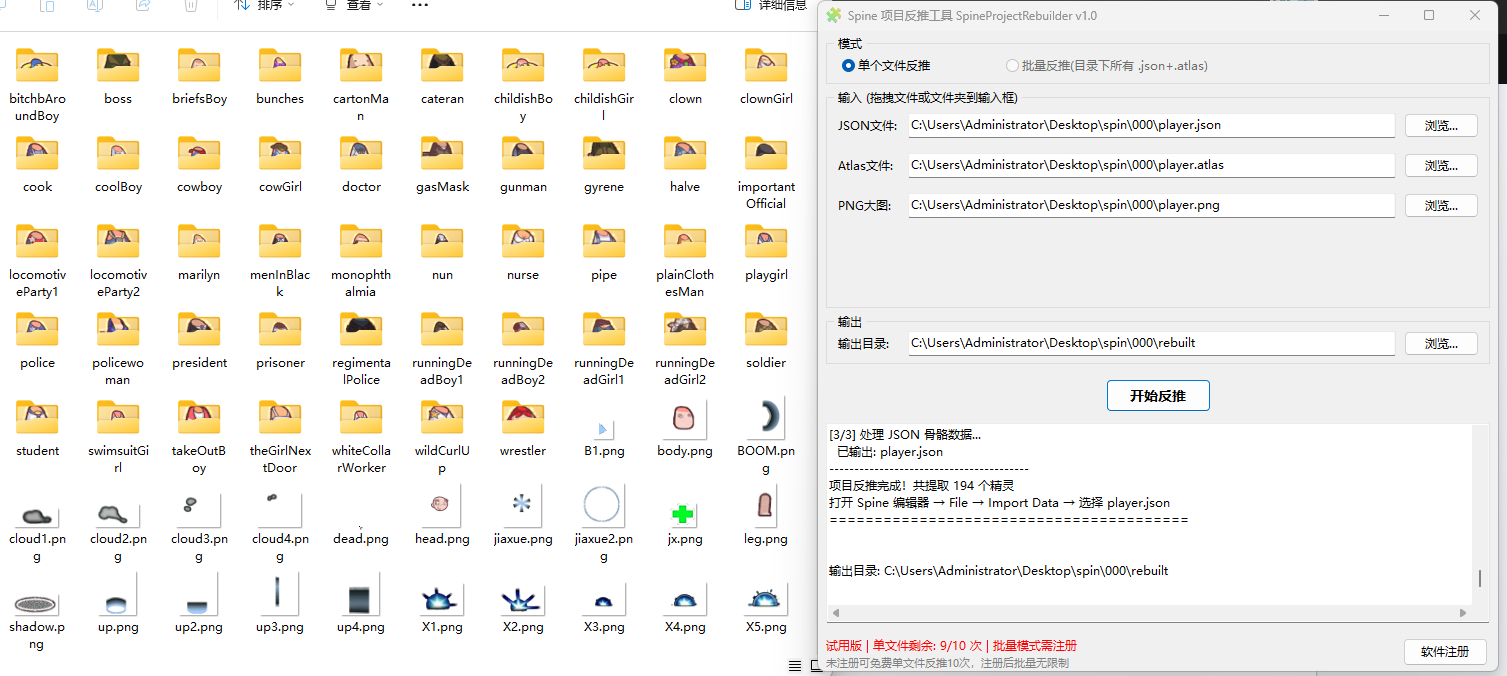Open the 查看 view dropdown
Viewport: 1507px width, 676px height.
coord(355,5)
